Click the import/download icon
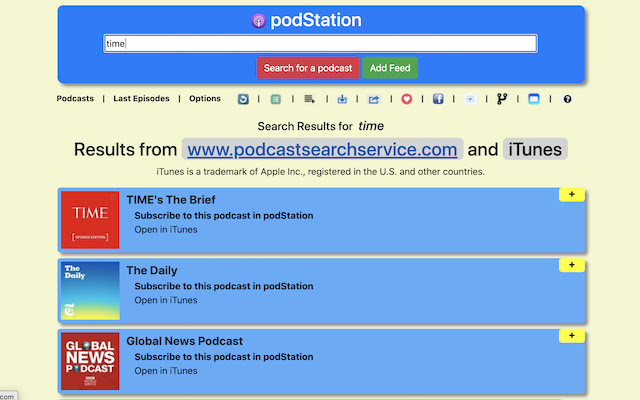640x400 pixels. pos(342,99)
